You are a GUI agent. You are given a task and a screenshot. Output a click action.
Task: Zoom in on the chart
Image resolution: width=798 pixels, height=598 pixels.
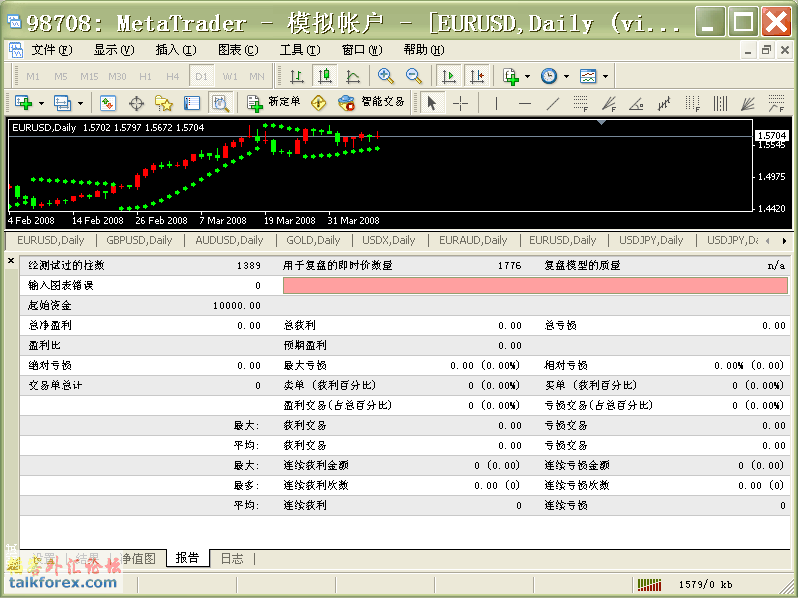(386, 76)
